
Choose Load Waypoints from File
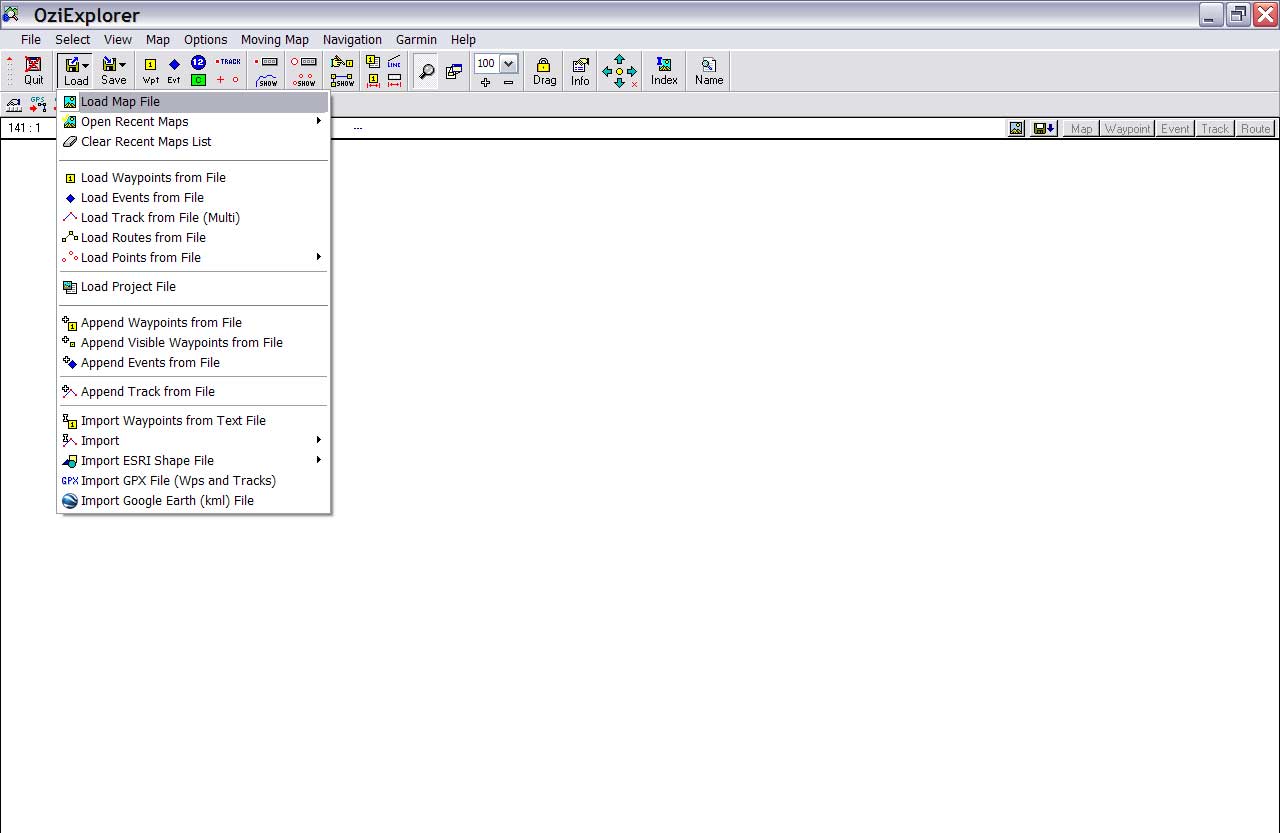tap(153, 178)
